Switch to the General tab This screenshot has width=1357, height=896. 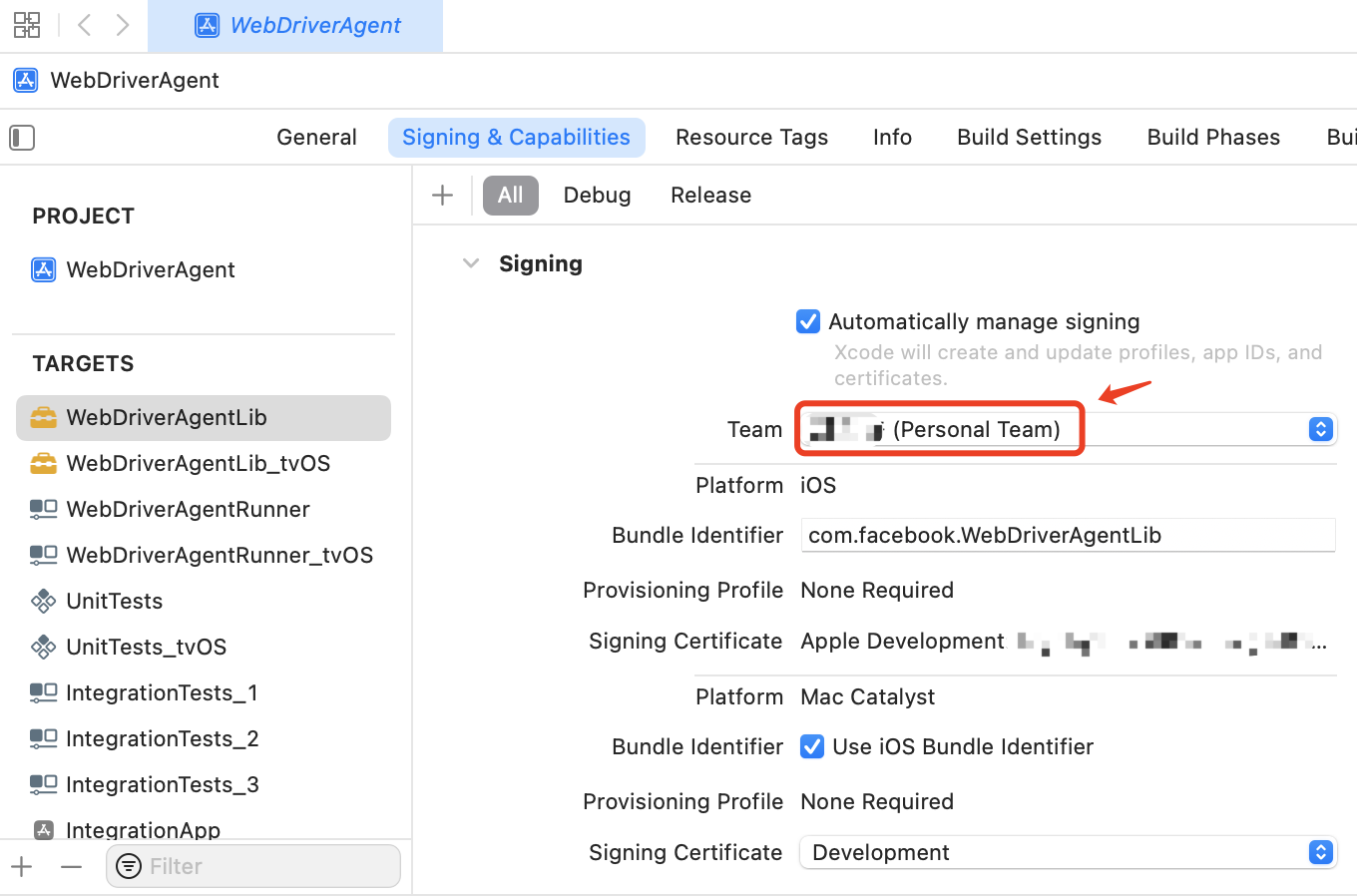(x=316, y=137)
